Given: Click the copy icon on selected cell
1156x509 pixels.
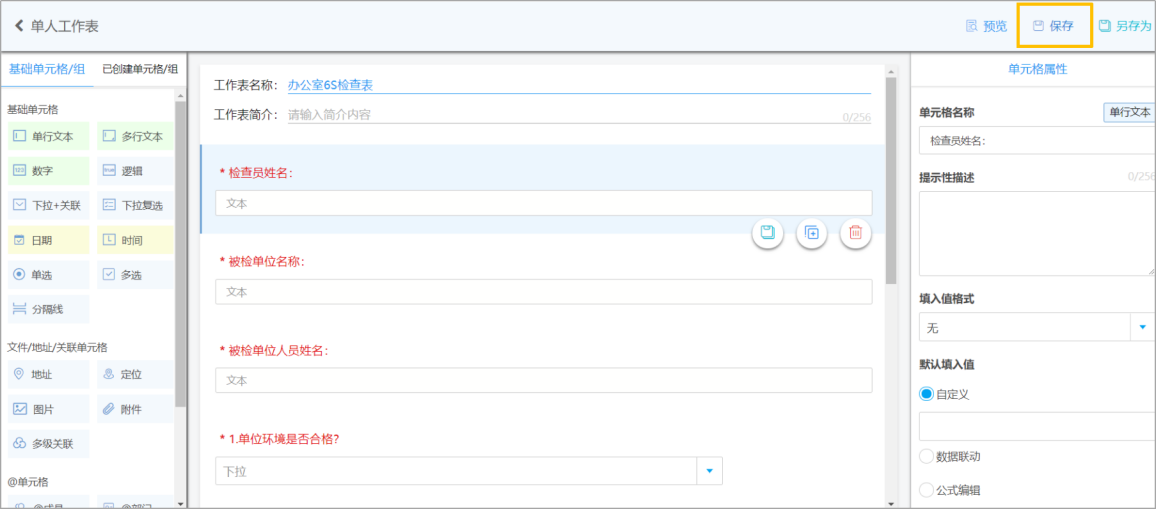Looking at the screenshot, I should coord(812,233).
